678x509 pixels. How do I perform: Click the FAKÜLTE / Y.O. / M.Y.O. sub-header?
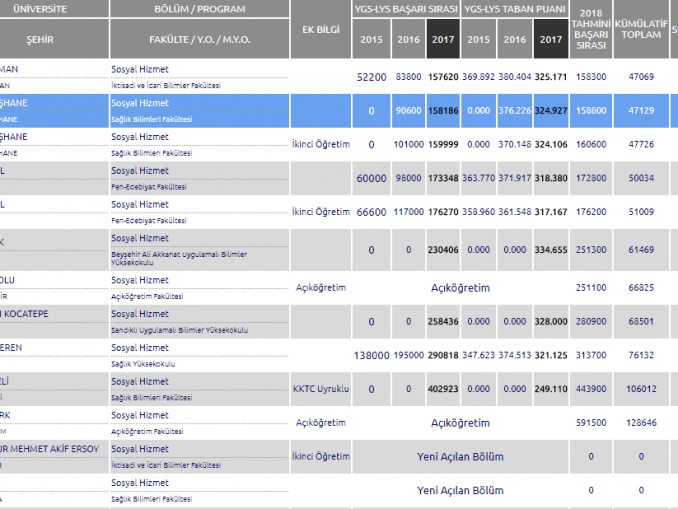coord(196,40)
